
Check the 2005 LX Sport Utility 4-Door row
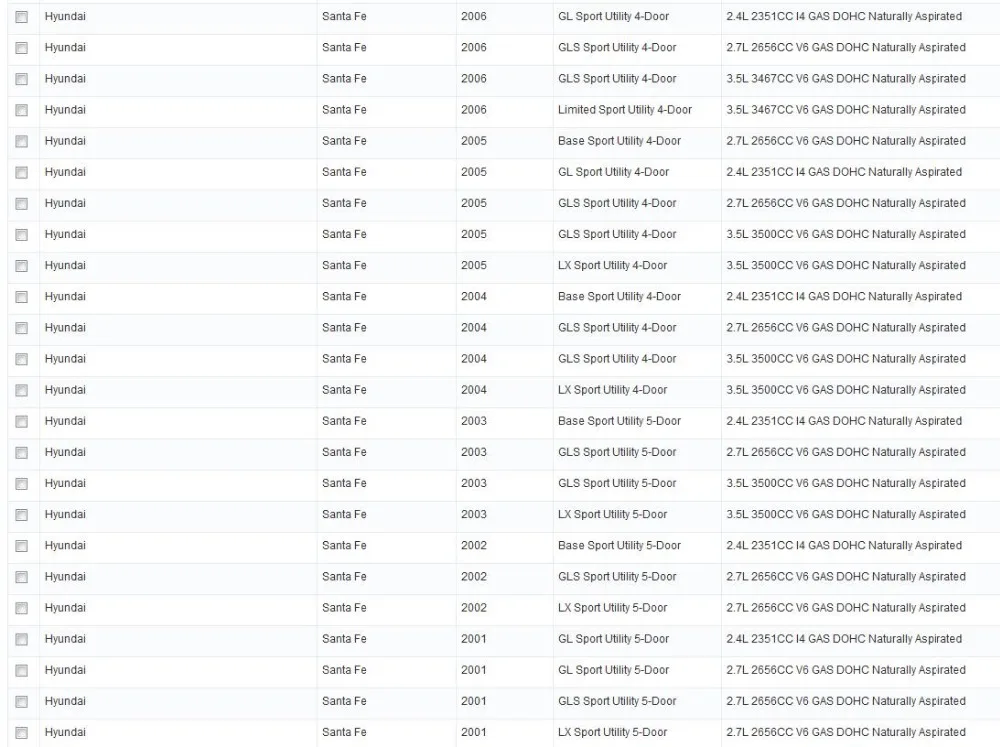tap(22, 266)
